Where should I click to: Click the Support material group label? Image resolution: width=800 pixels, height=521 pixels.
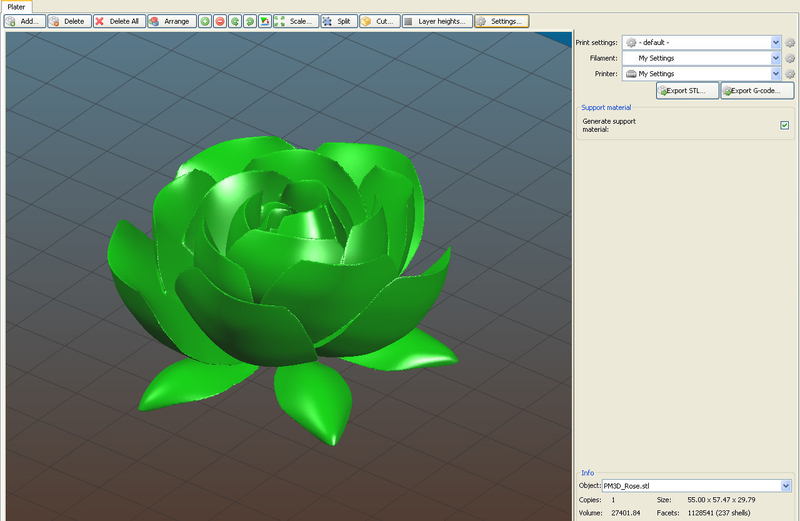(606, 108)
